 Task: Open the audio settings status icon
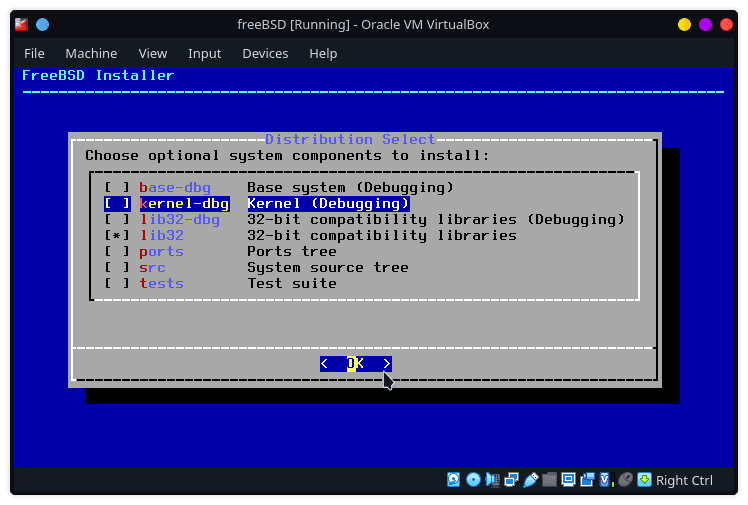click(492, 480)
